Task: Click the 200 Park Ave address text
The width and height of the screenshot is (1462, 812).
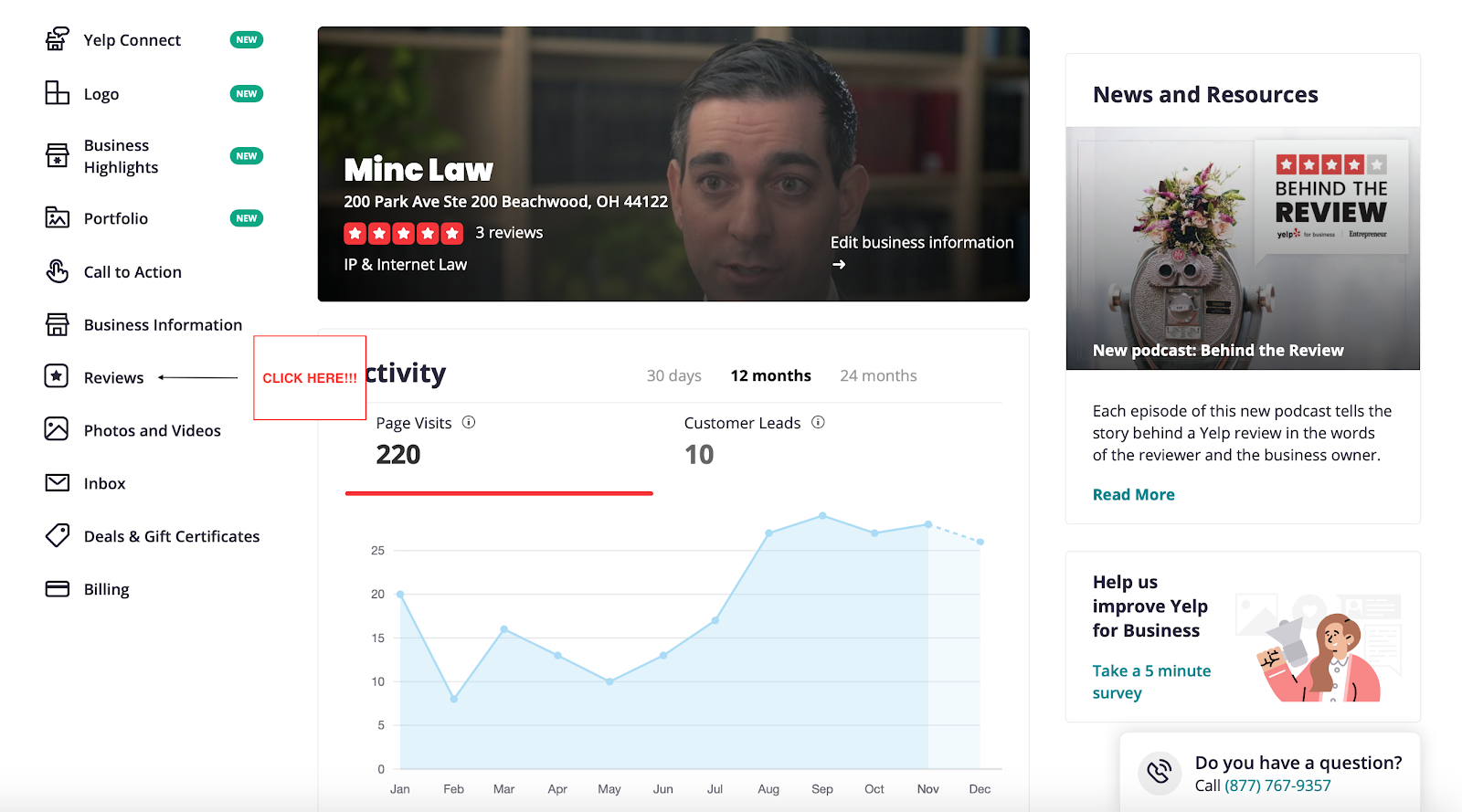Action: pos(505,202)
